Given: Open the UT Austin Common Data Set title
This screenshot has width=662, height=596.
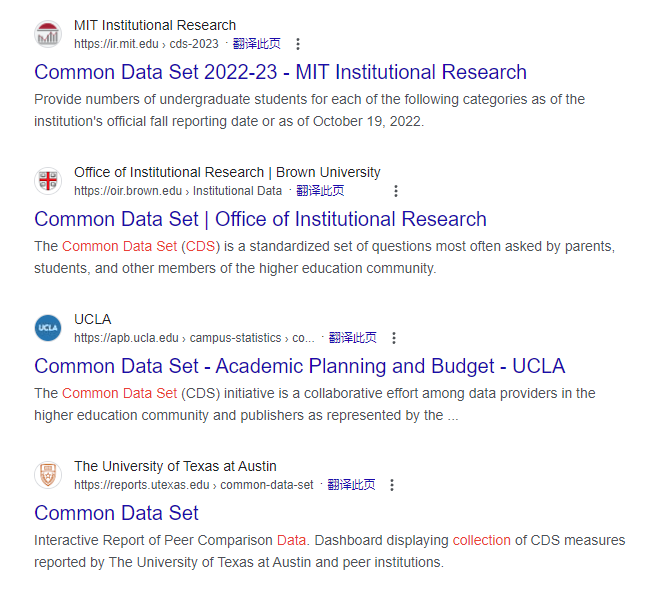Looking at the screenshot, I should 116,513.
